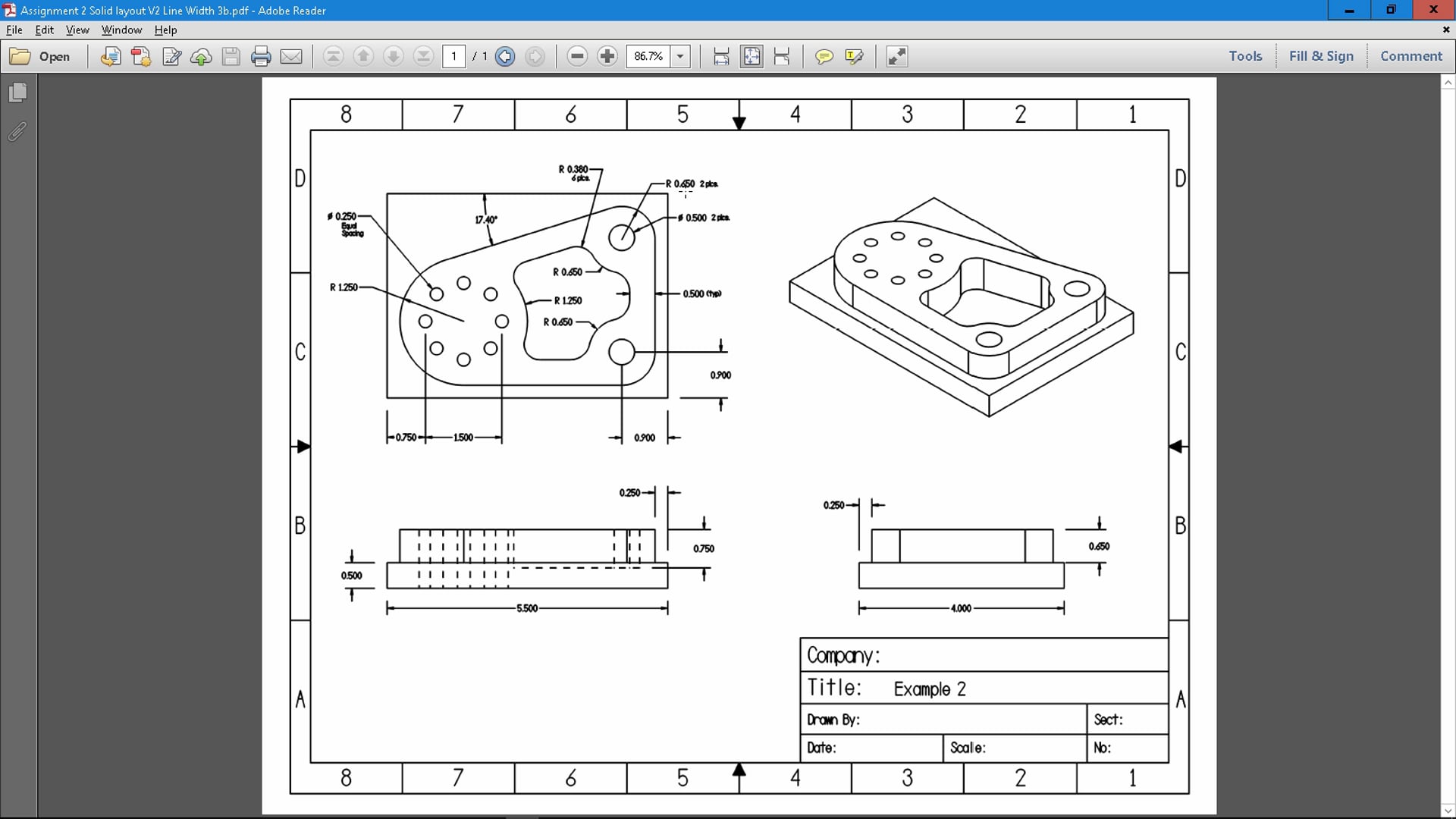Click the Open folder button

tap(40, 56)
